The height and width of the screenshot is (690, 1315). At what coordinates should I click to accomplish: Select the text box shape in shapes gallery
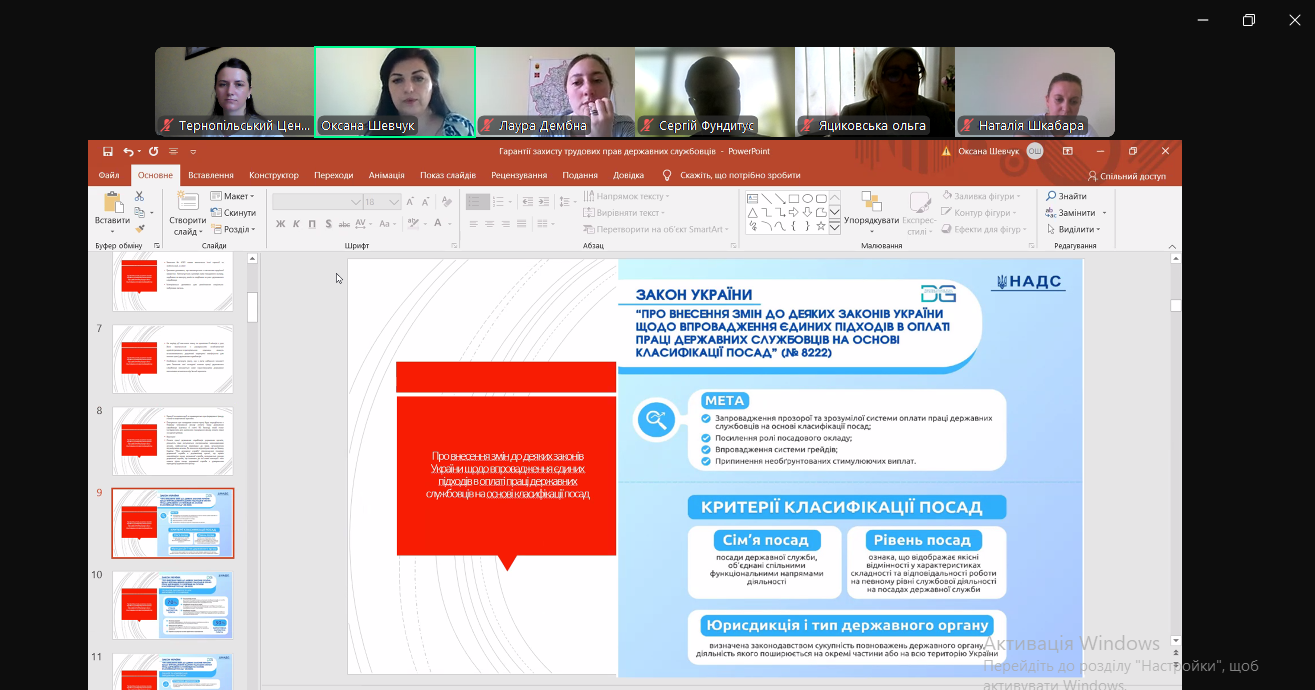(752, 198)
